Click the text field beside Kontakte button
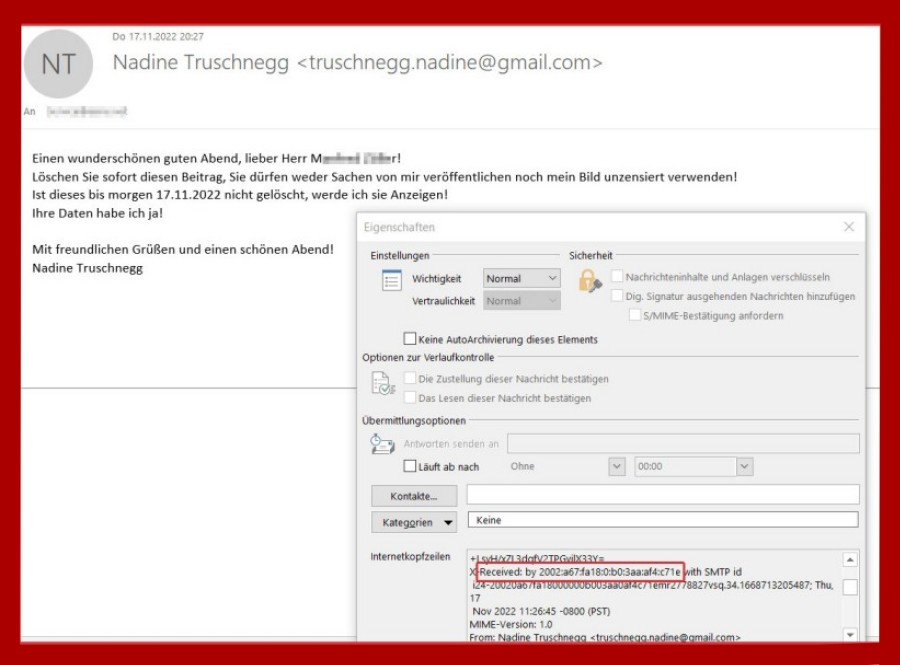 click(x=662, y=495)
